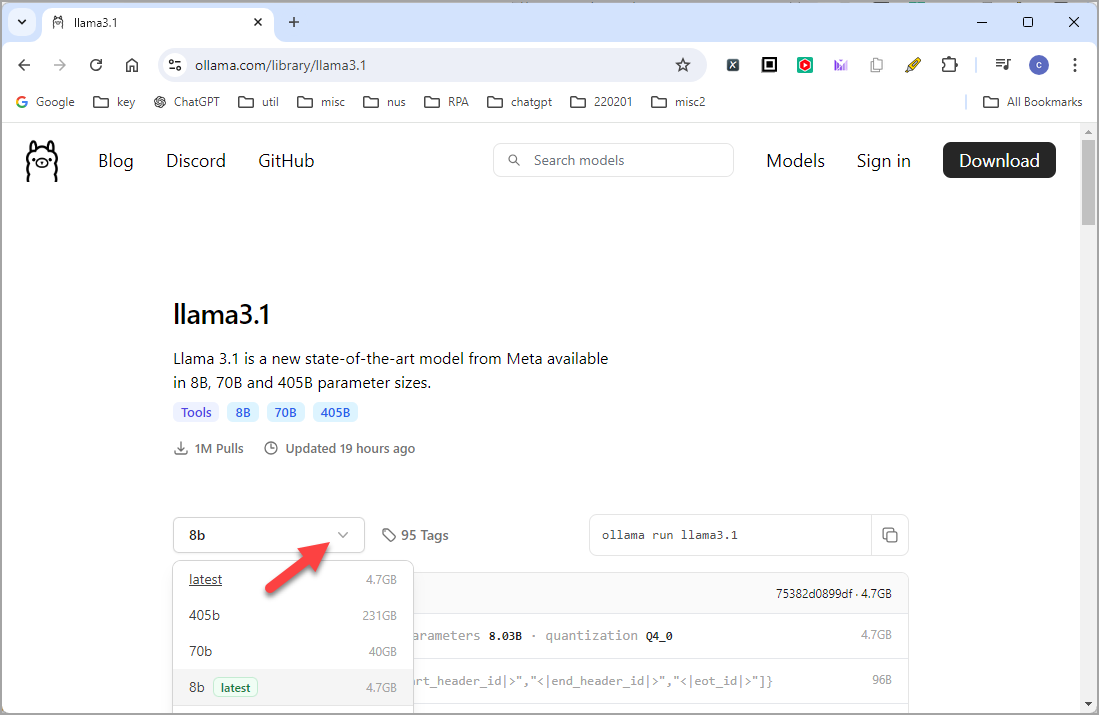
Task: Click the quantization Q4_0 text
Action: tap(609, 636)
